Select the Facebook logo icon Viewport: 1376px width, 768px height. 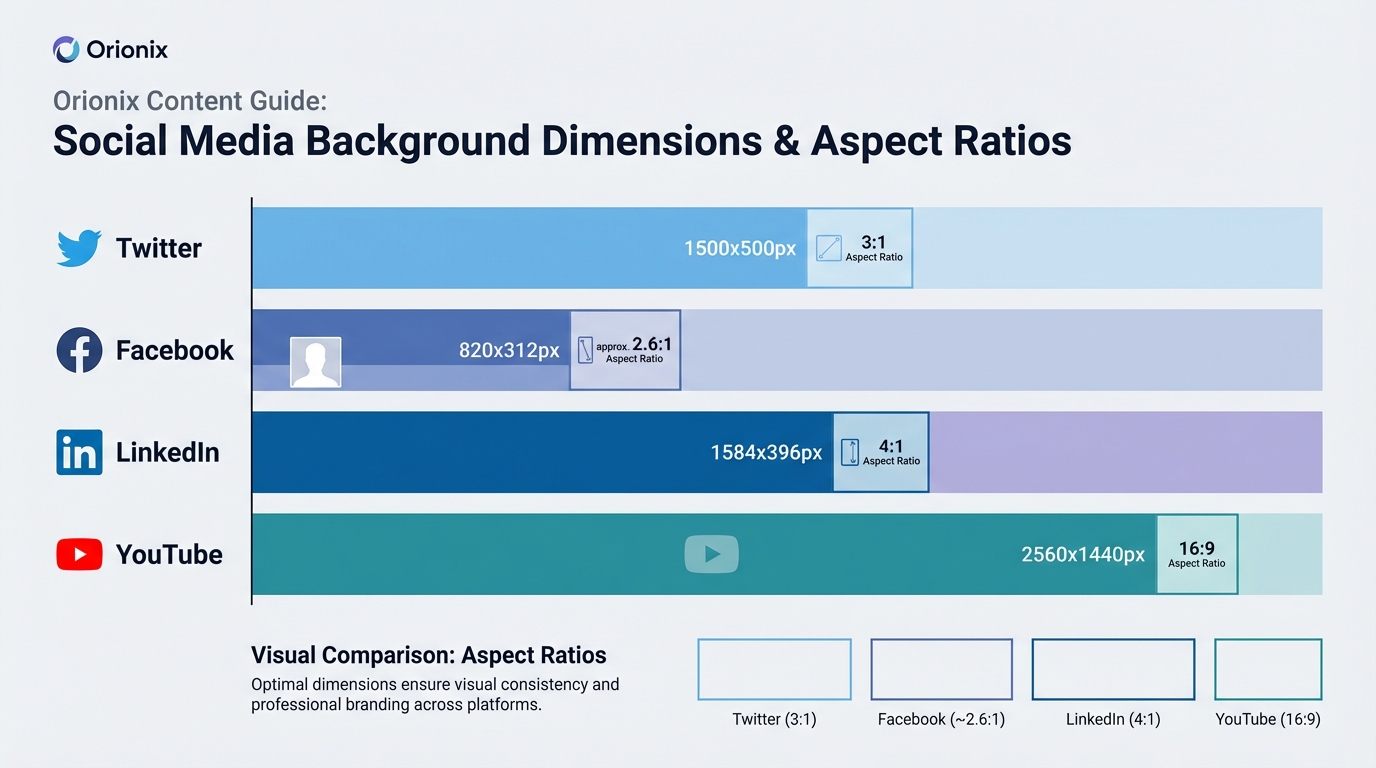pos(79,350)
